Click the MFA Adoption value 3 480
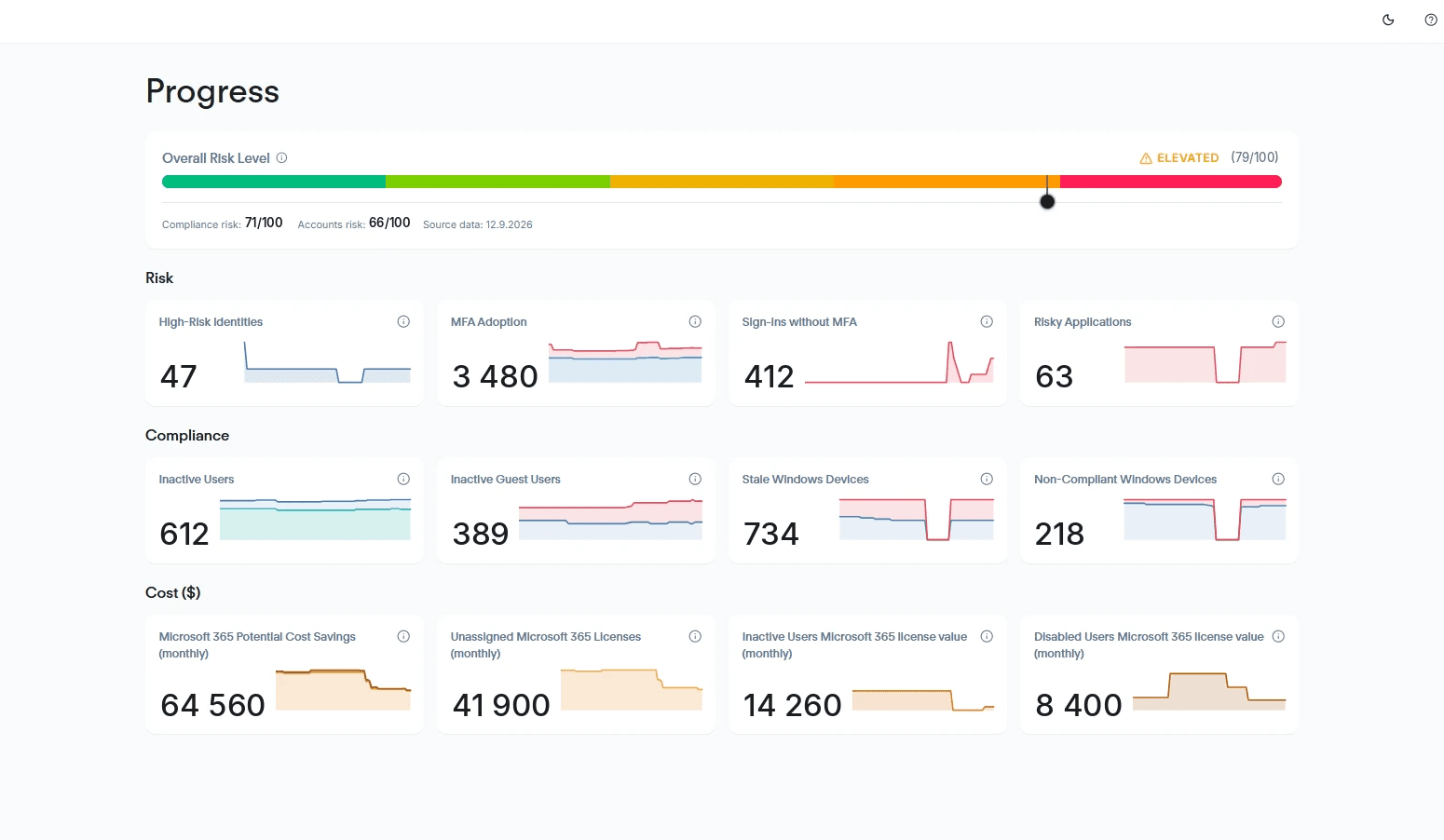This screenshot has width=1444, height=840. tap(496, 376)
